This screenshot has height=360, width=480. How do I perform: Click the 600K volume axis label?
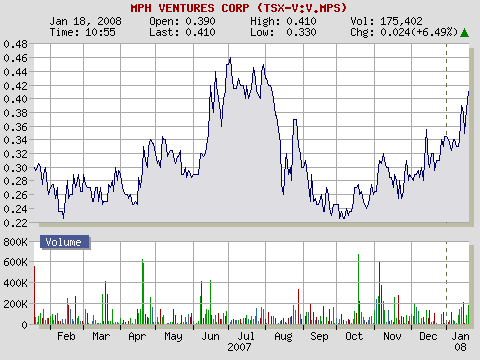pos(15,262)
